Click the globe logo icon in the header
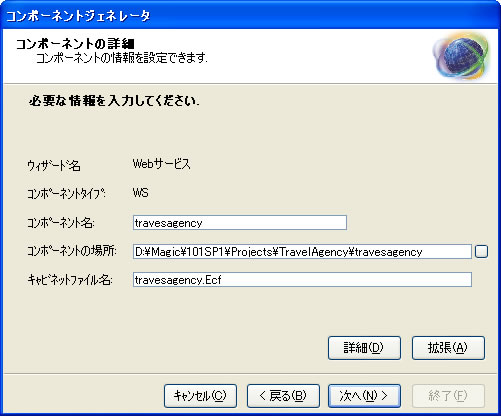Viewport: 501px width, 416px height. 463,56
